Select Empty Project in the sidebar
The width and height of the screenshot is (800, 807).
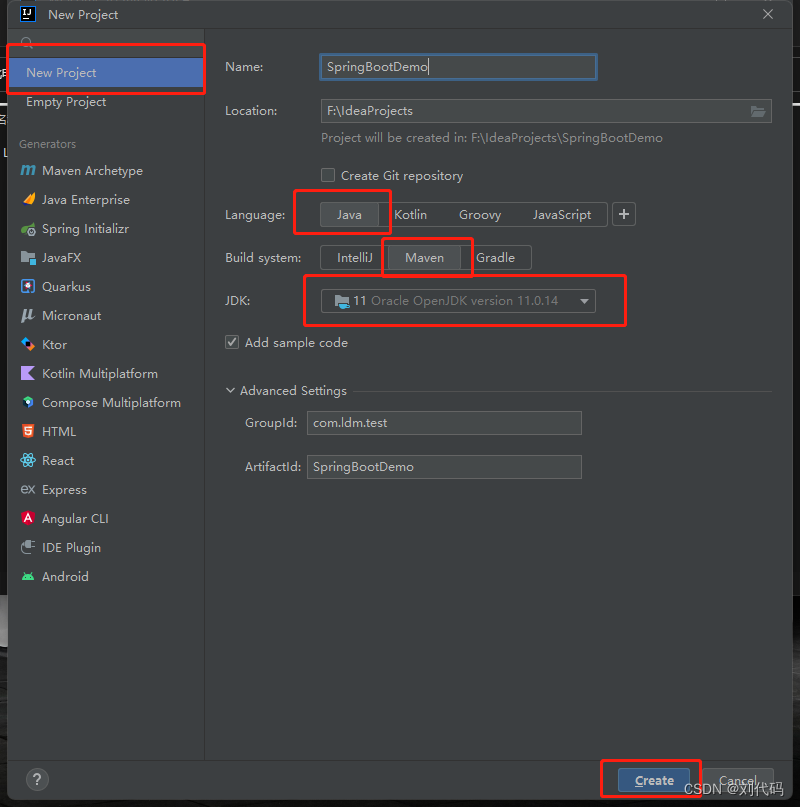66,102
